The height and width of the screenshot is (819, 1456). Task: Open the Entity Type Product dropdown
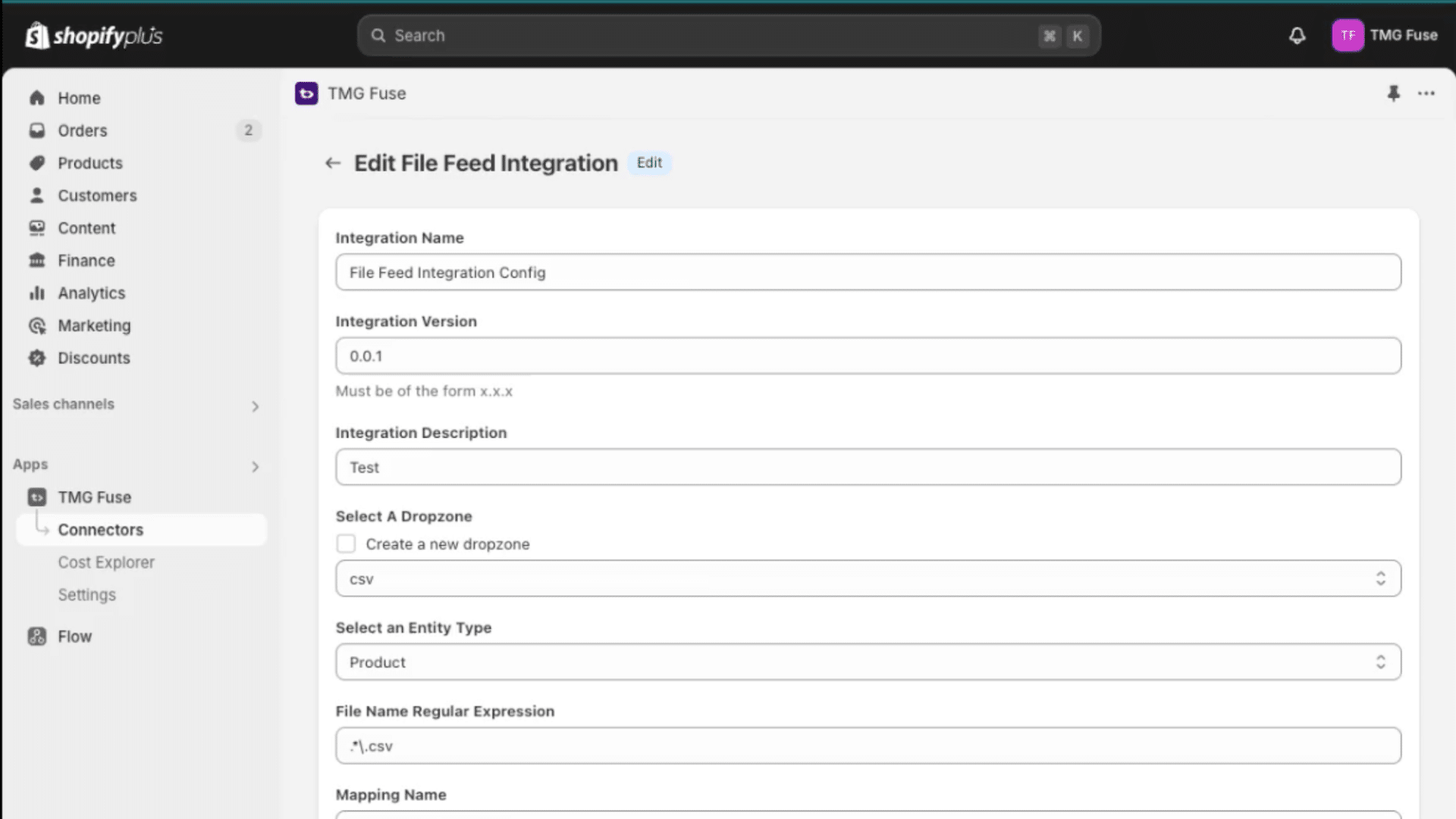(x=868, y=662)
